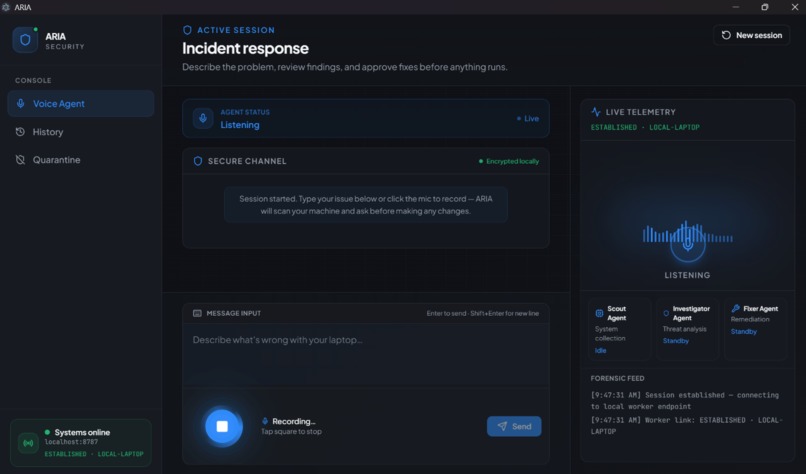Click the Tap square to stop hint
The height and width of the screenshot is (474, 806).
[291, 431]
